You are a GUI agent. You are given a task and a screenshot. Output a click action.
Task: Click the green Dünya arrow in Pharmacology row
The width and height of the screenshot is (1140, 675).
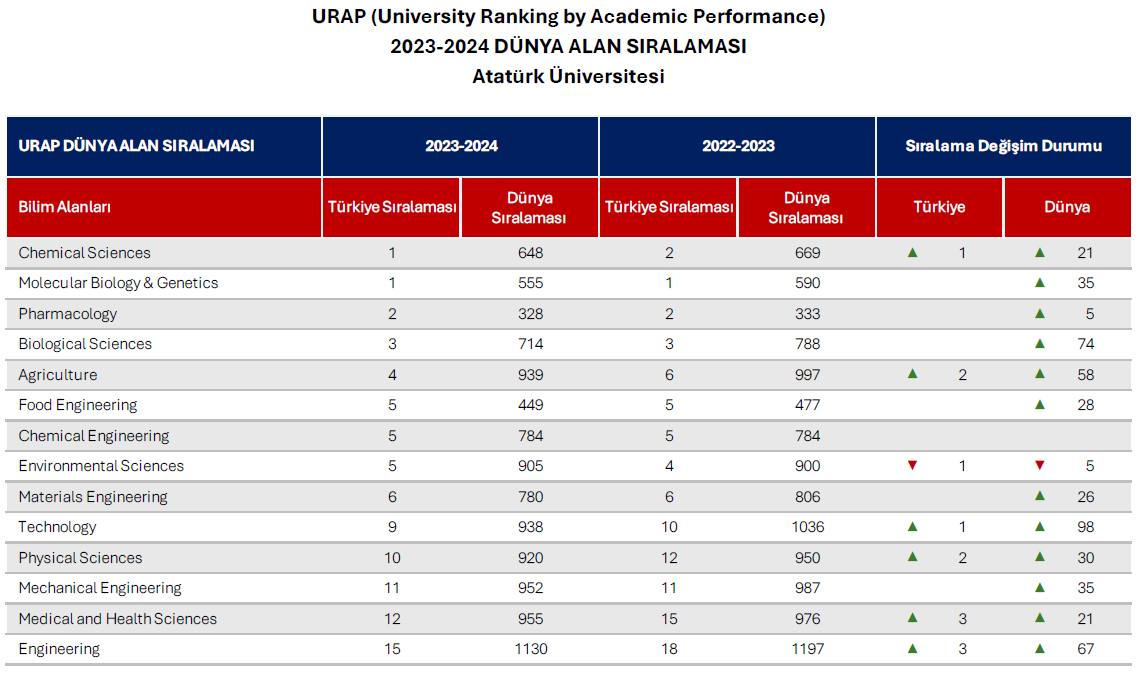[1040, 314]
